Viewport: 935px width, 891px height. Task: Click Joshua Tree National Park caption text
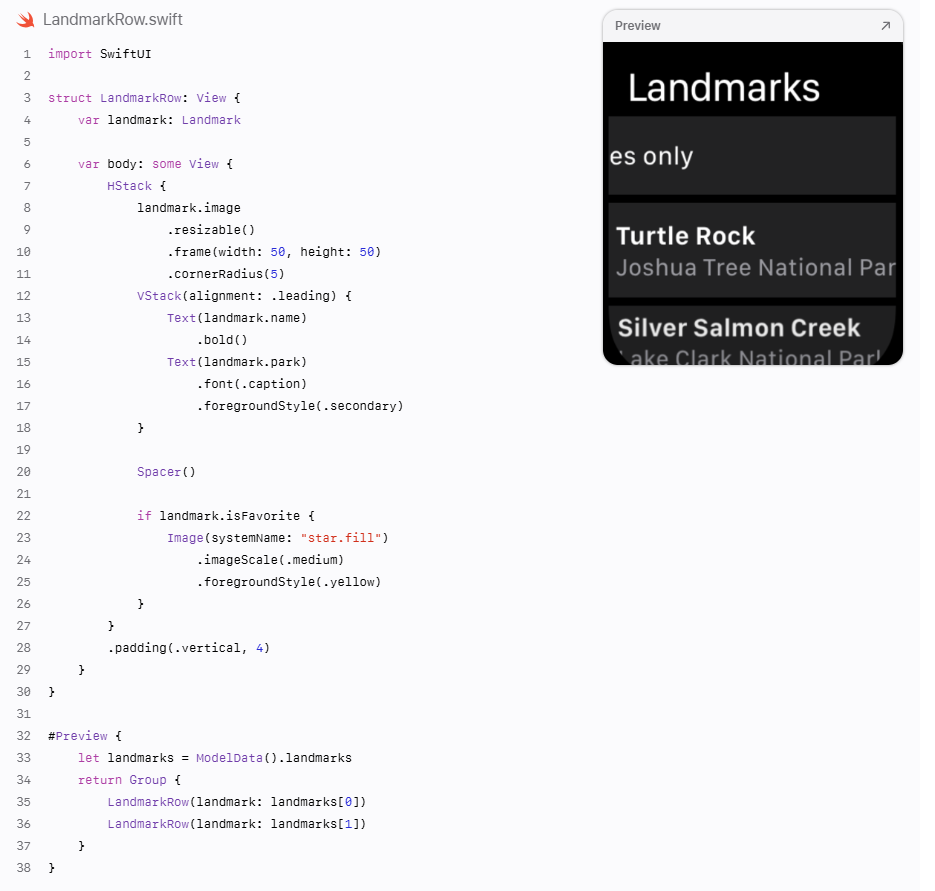[x=756, y=268]
